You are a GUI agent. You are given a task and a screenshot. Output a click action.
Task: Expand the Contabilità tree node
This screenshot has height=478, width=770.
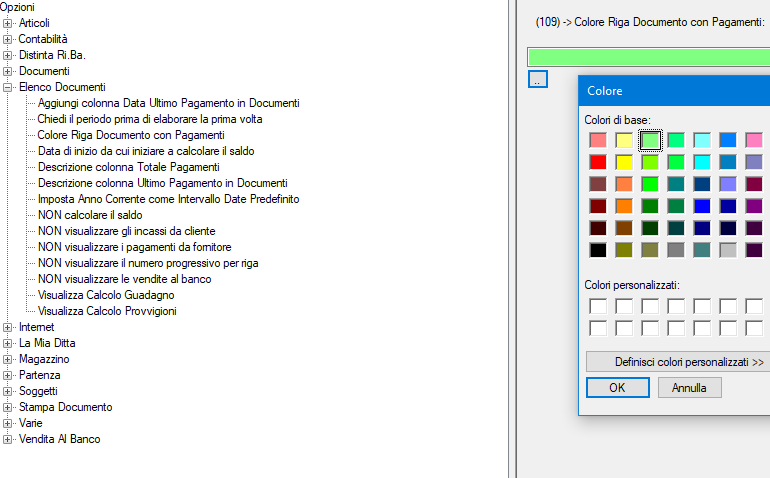(x=8, y=39)
